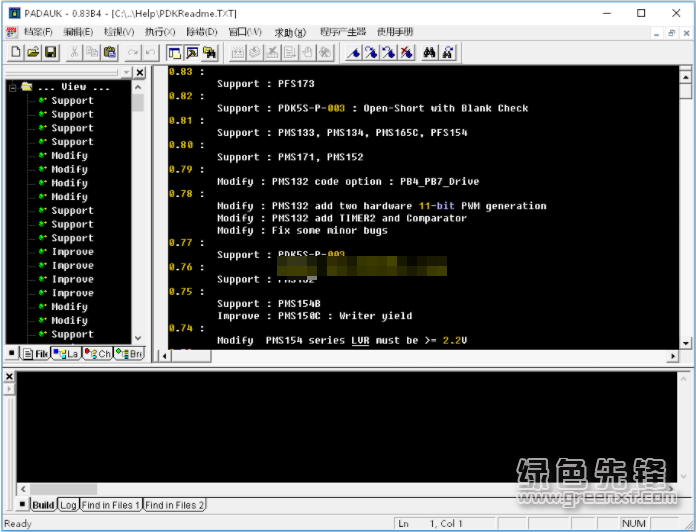Open the 求助(H) menu
Image resolution: width=696 pixels, height=532 pixels.
[290, 32]
